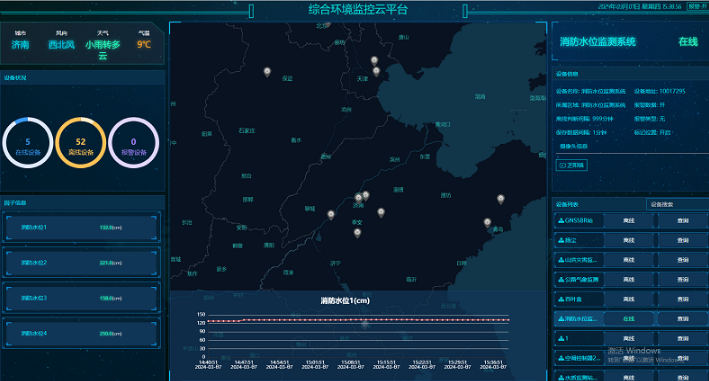Viewport: 709px width, 381px height.
Task: Select the 52 离线设备 ring chart
Action: [81, 142]
